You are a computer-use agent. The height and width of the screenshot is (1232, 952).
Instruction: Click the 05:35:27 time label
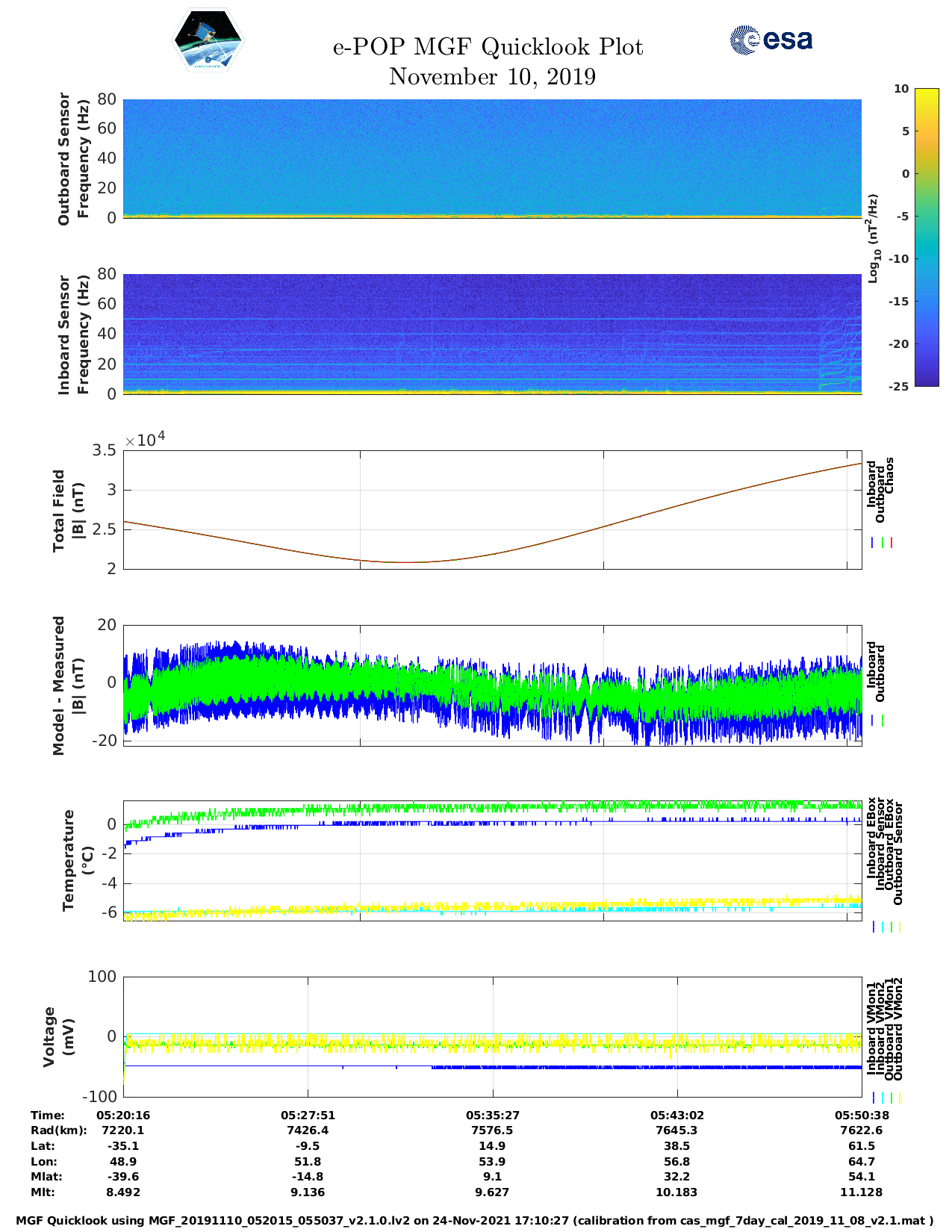point(492,1115)
